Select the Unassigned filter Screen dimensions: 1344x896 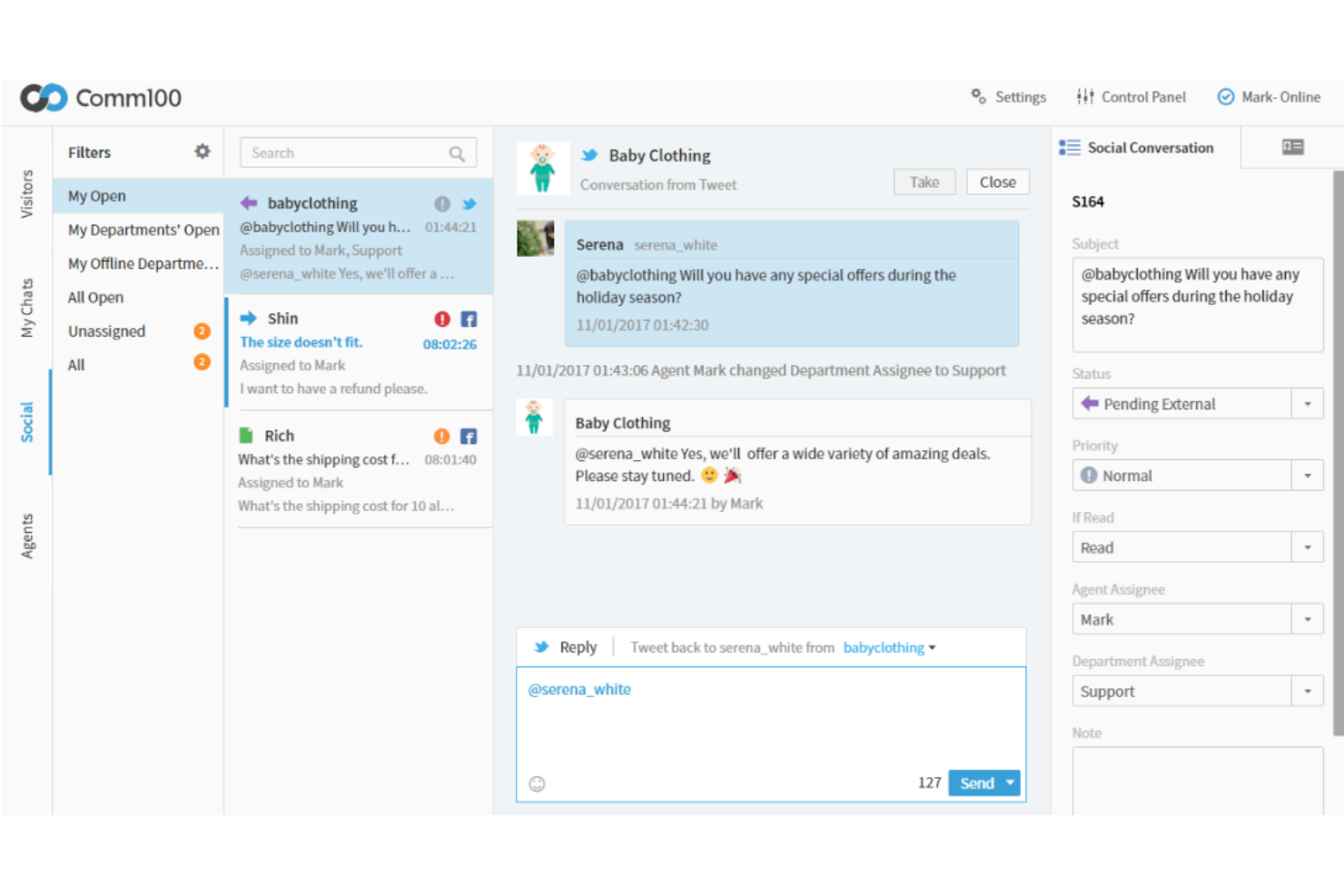[x=106, y=330]
